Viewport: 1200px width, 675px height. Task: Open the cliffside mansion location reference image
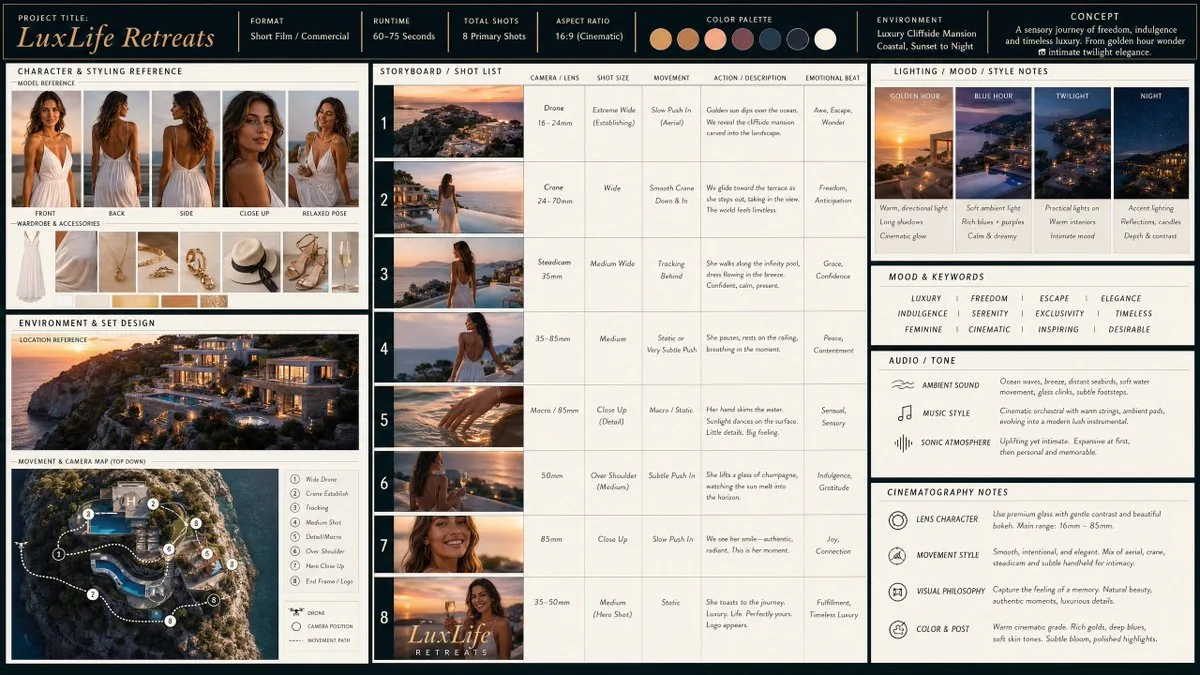(185, 392)
